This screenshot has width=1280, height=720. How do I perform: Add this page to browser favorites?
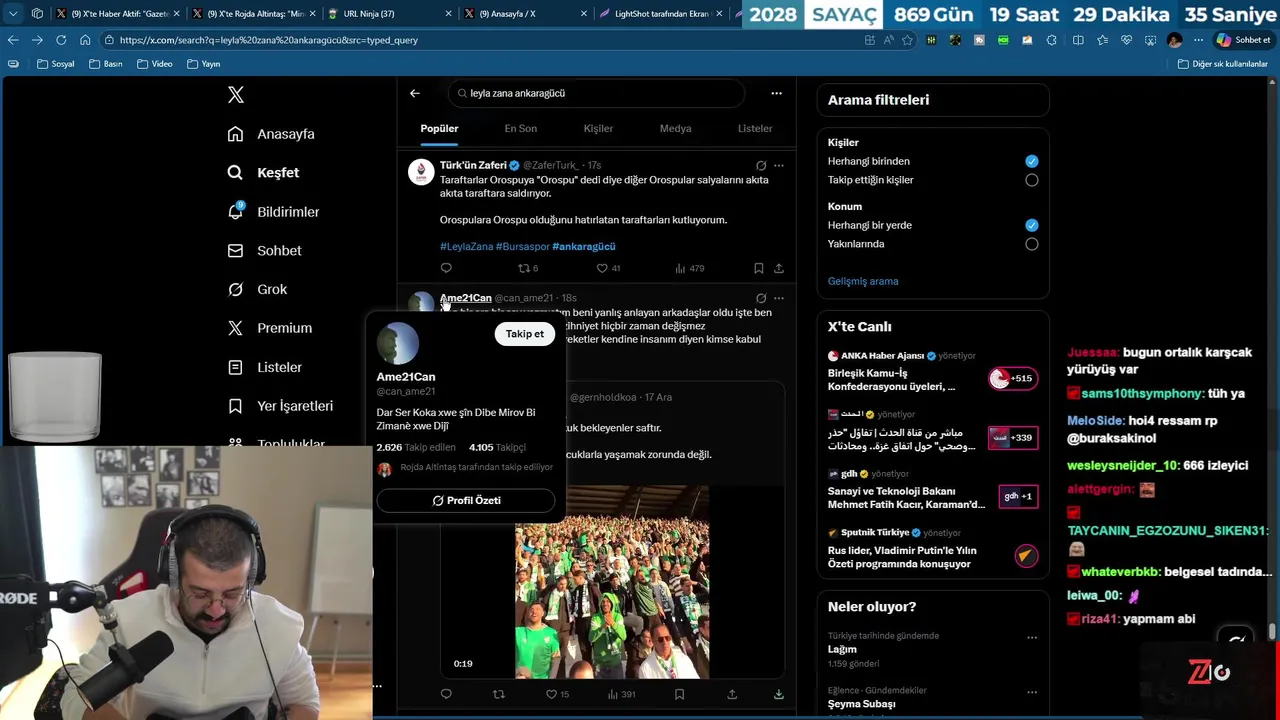[x=907, y=40]
